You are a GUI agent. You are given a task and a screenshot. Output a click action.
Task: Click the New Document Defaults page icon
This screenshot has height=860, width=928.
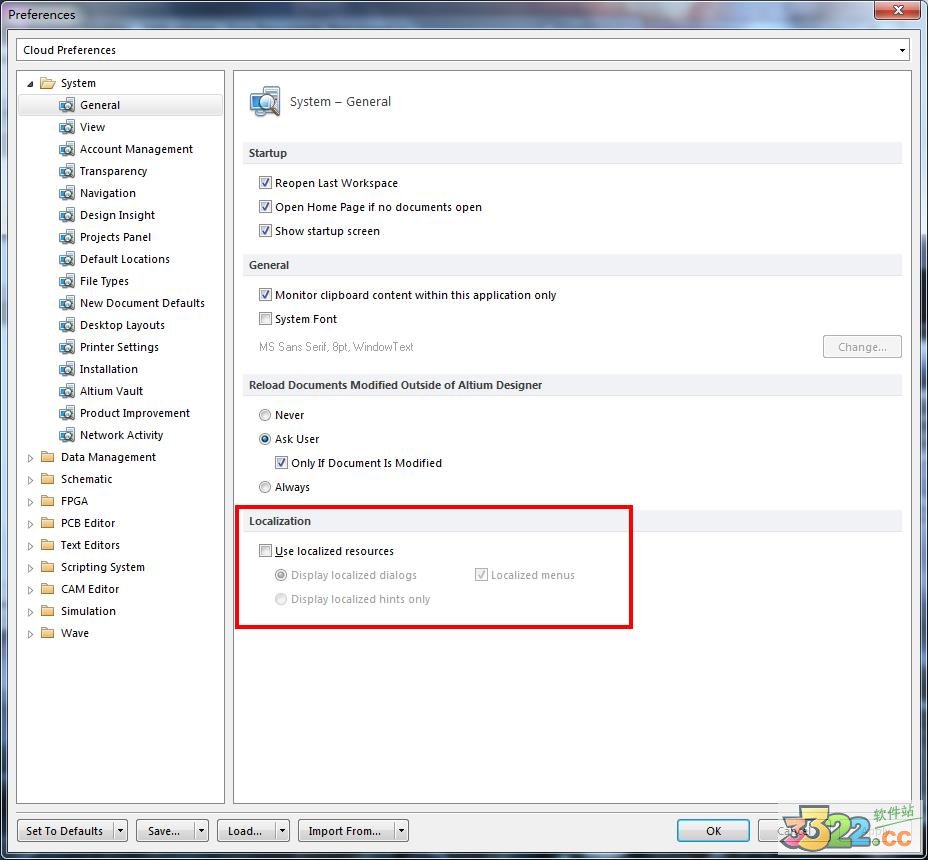click(67, 303)
